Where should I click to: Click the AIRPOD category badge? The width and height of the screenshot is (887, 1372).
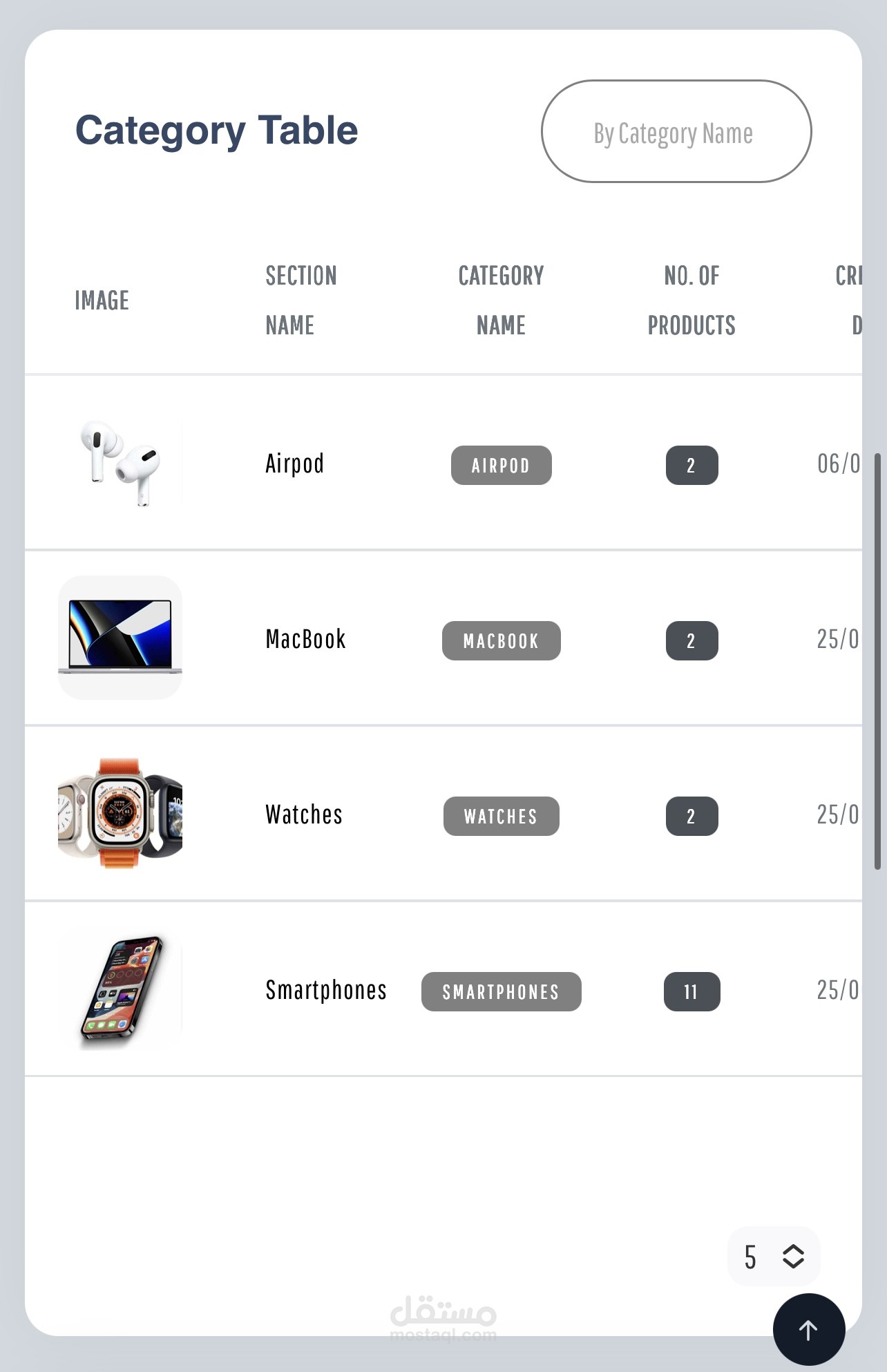(502, 466)
